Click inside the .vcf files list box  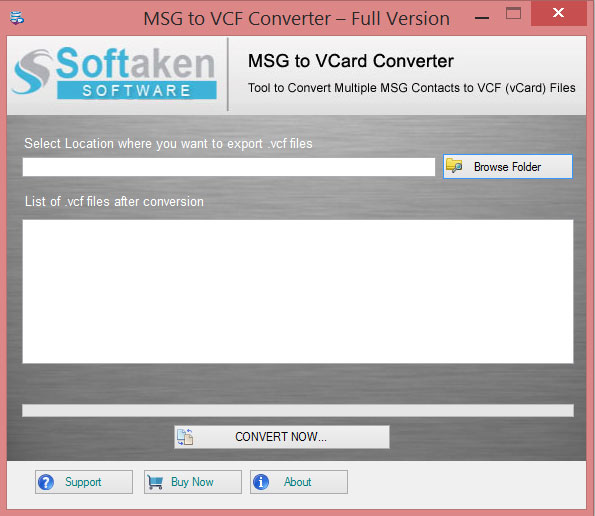click(x=298, y=291)
